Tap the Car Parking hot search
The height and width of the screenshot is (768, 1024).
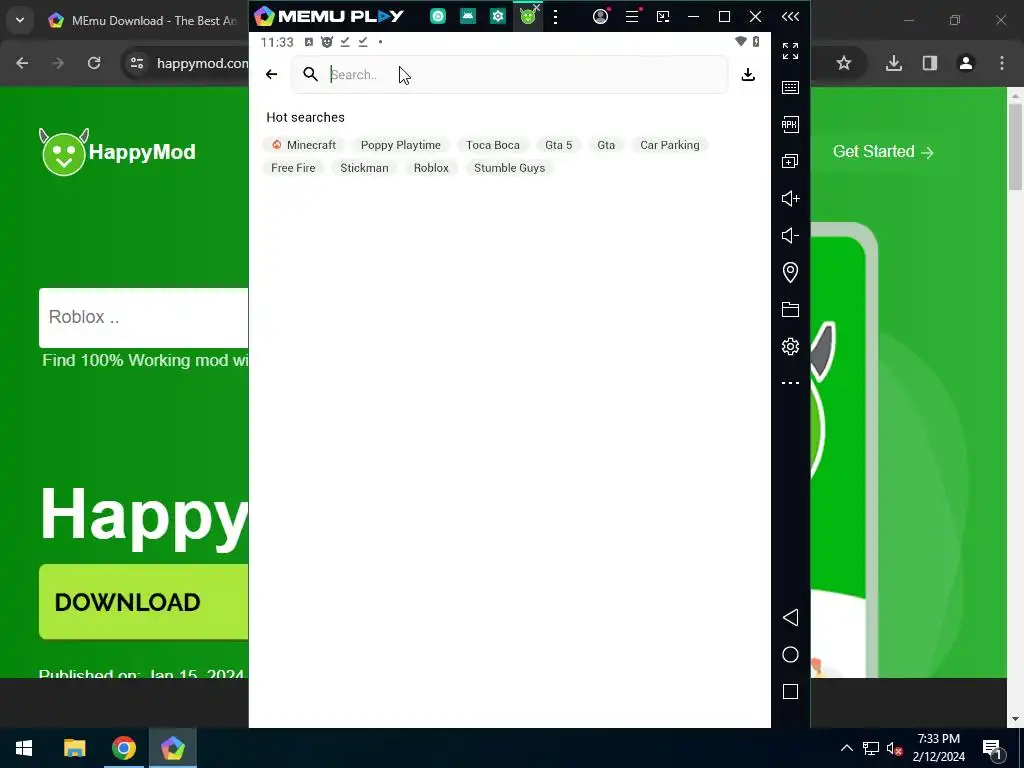[x=669, y=145]
